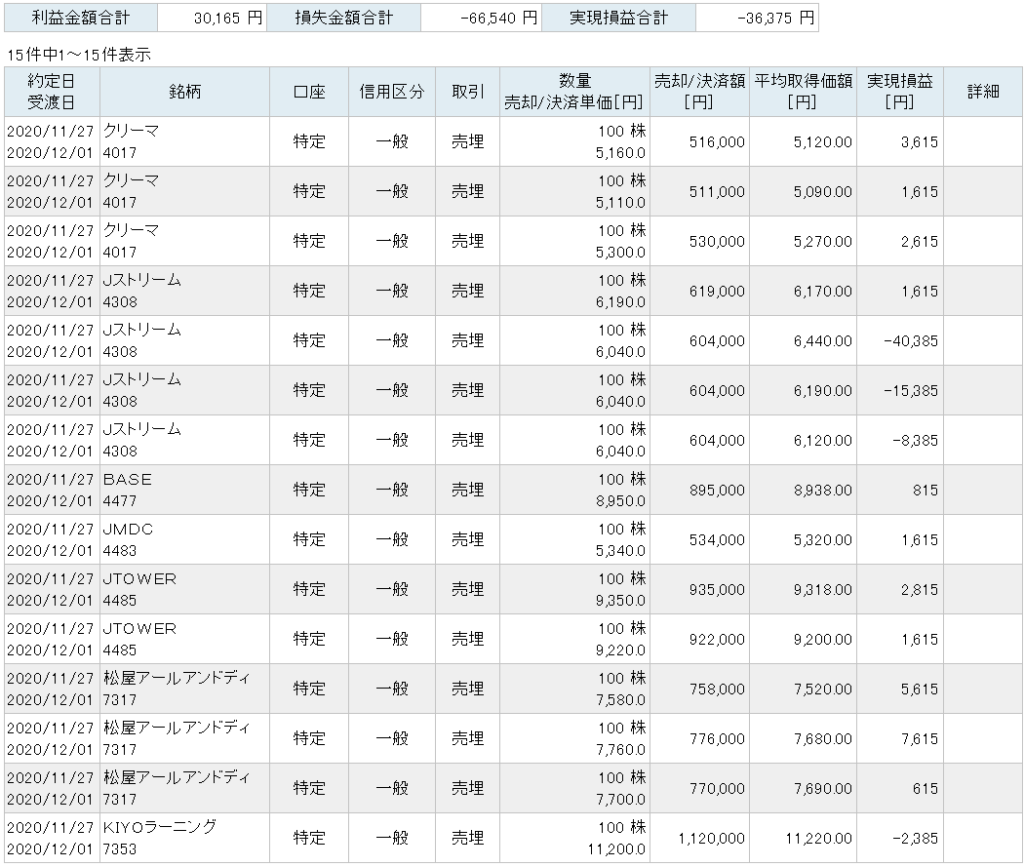Viewport: 1024px width, 867px height.
Task: Click unit price 11,200.0 in KIYOラーニング row
Action: [616, 849]
